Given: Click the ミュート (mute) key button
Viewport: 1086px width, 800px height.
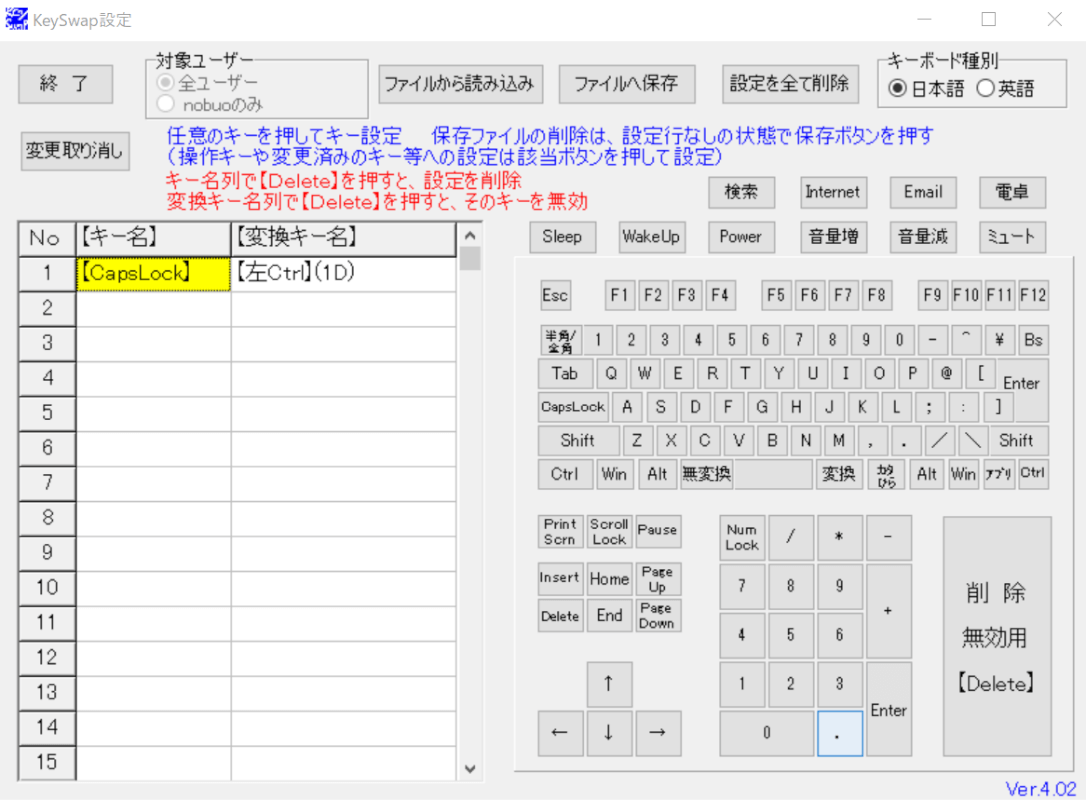Looking at the screenshot, I should tap(1012, 237).
